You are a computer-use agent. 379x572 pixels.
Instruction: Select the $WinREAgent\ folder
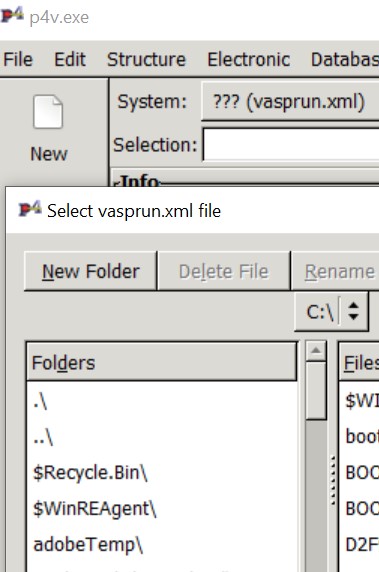click(x=162, y=508)
